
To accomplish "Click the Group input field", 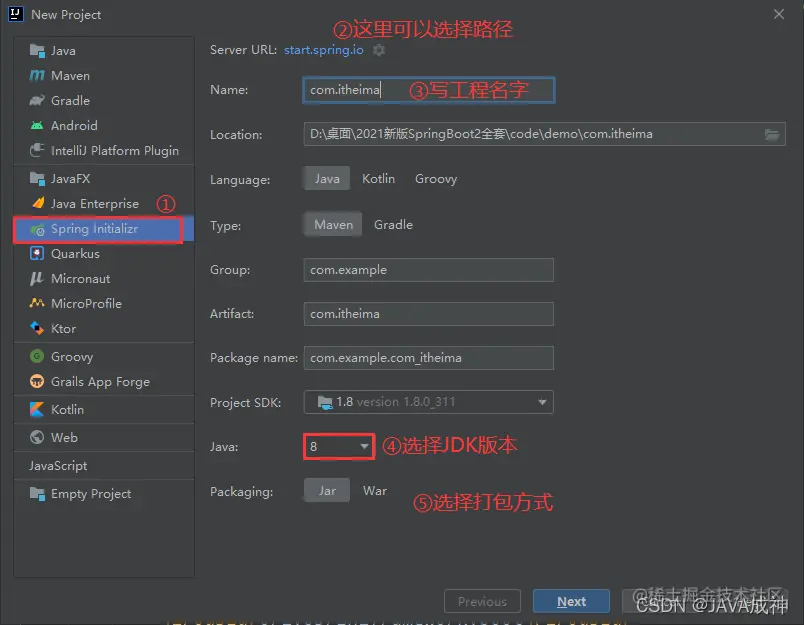I will point(429,270).
